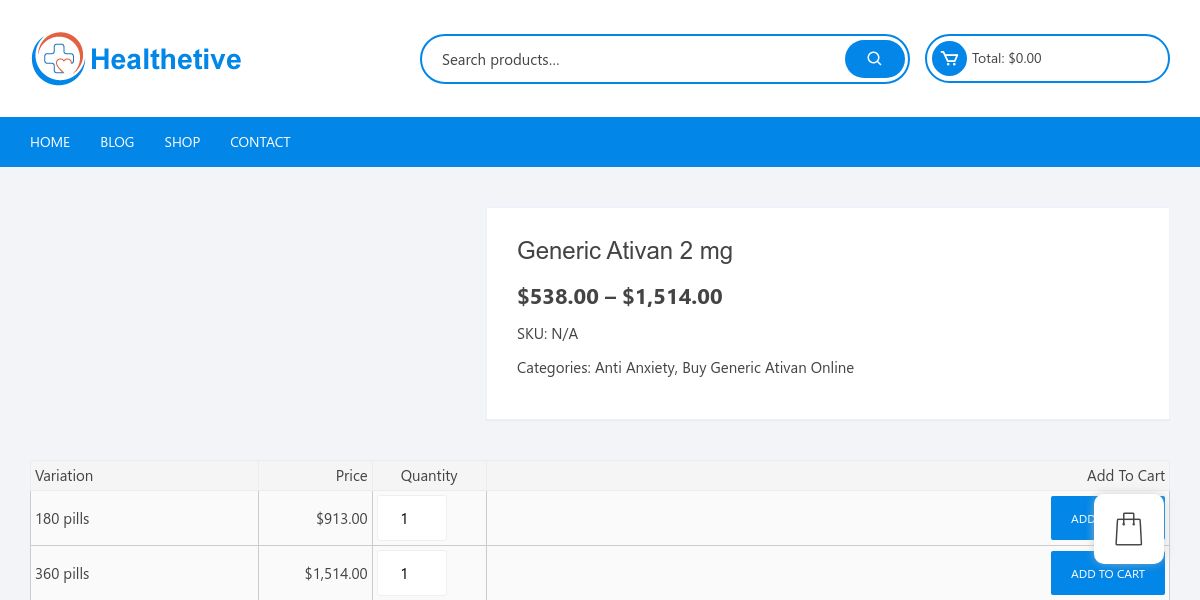Click the Price column header

(x=351, y=476)
